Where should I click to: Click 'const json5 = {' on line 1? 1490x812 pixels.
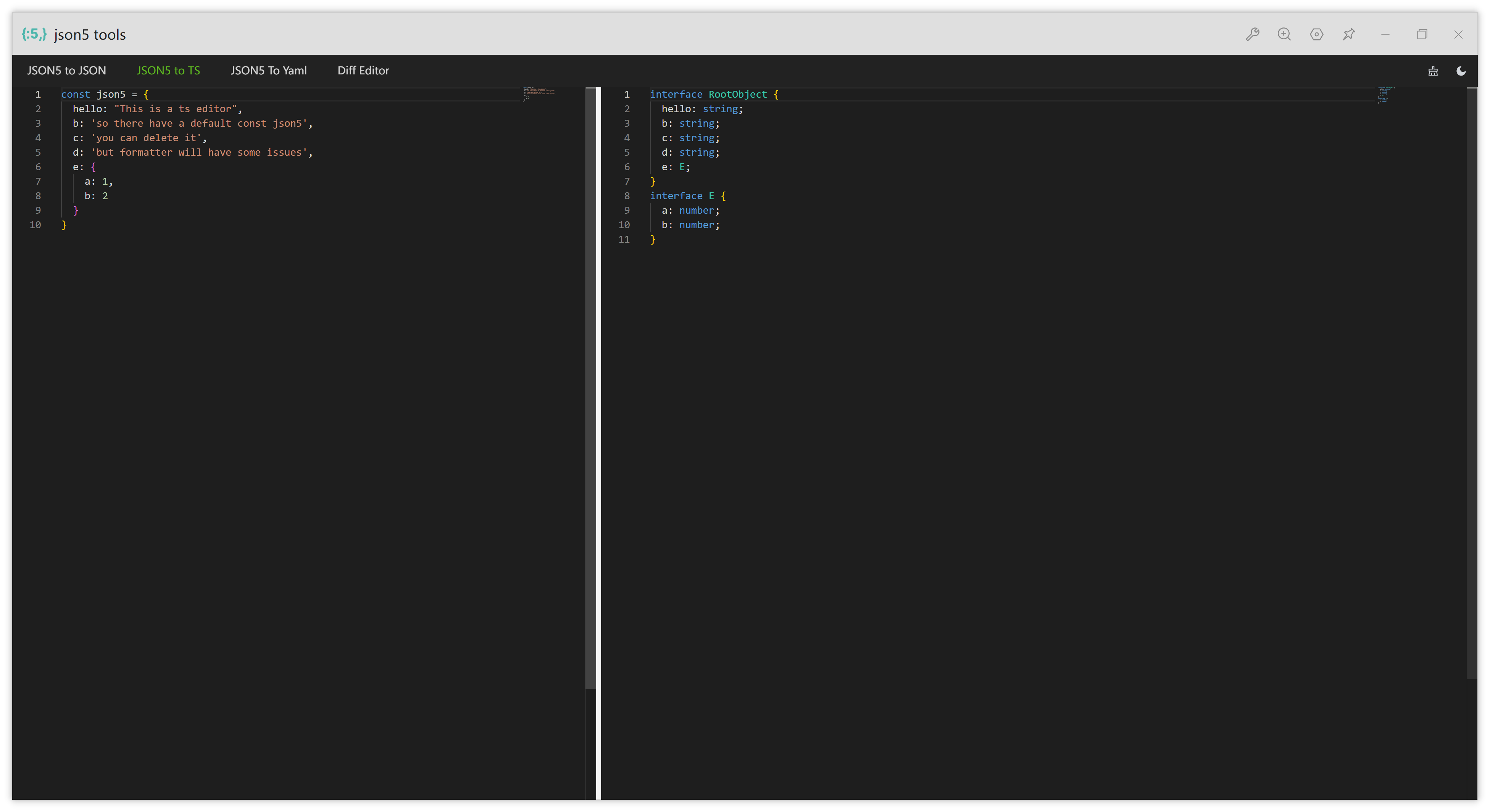click(105, 94)
